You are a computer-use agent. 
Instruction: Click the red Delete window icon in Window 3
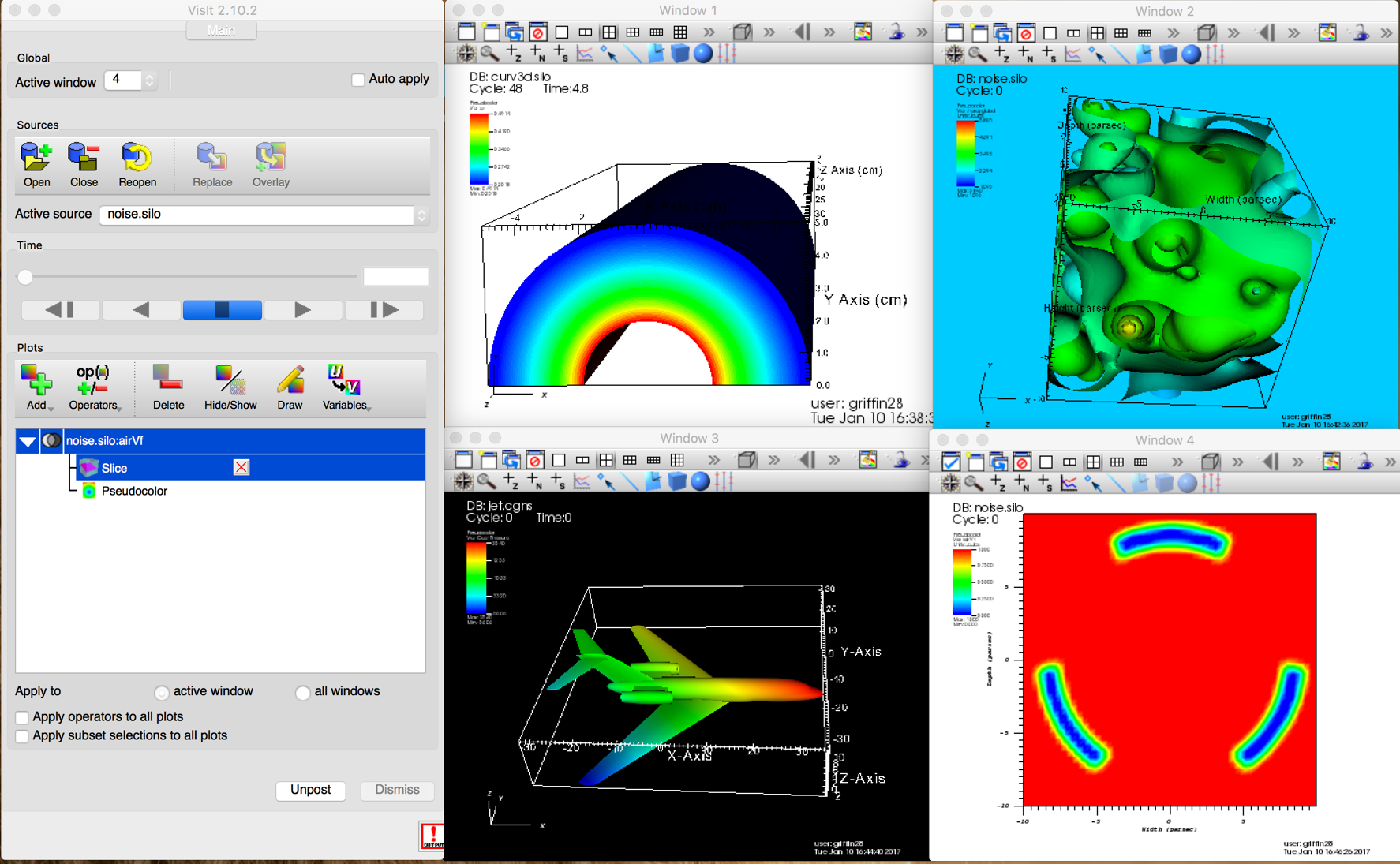tap(535, 460)
